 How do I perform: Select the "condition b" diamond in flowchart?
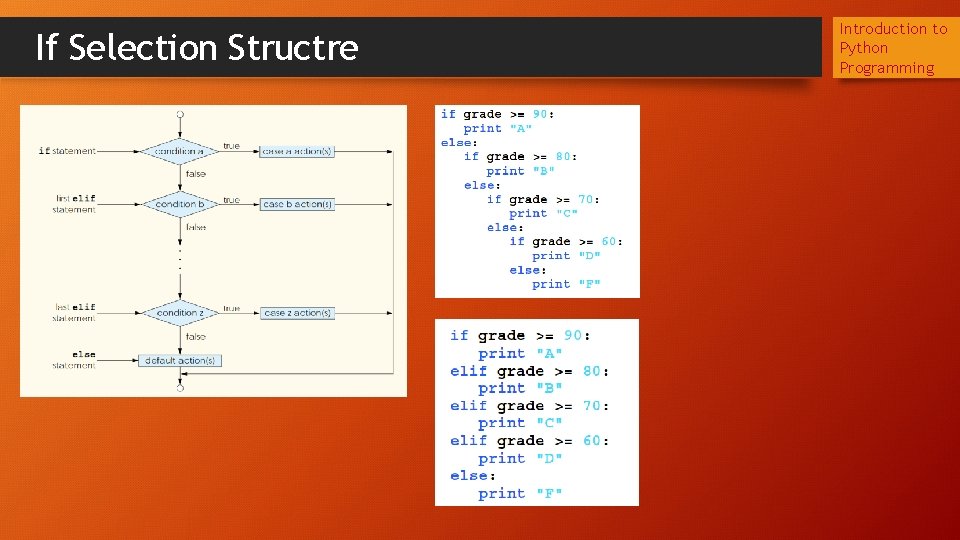pos(179,204)
